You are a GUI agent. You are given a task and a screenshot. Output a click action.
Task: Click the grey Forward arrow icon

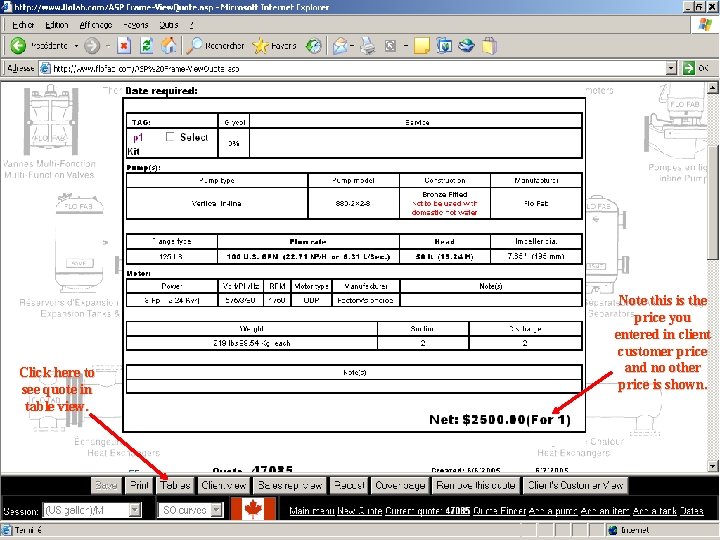92,45
